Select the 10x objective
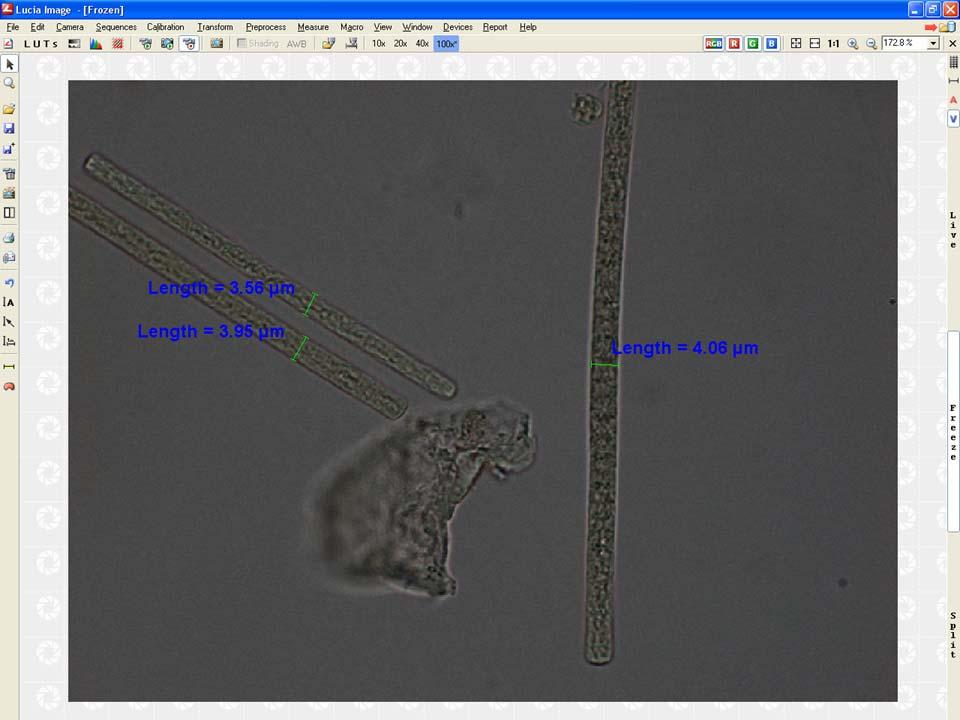Image resolution: width=960 pixels, height=720 pixels. coord(379,43)
